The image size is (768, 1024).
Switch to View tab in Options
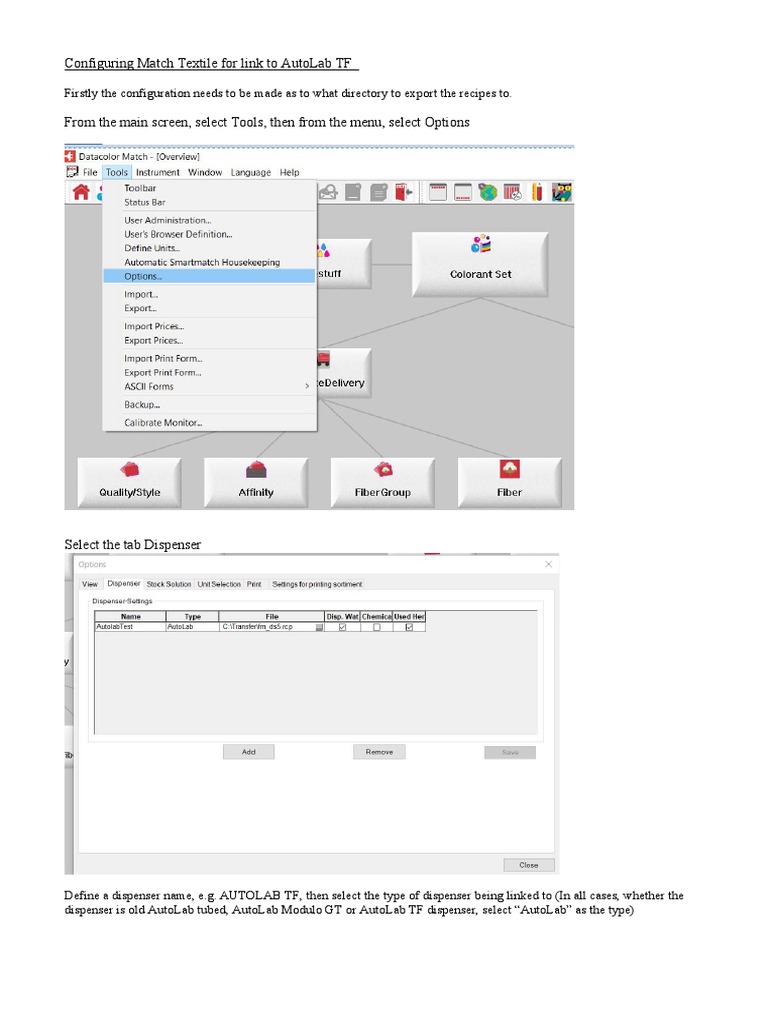pyautogui.click(x=89, y=584)
